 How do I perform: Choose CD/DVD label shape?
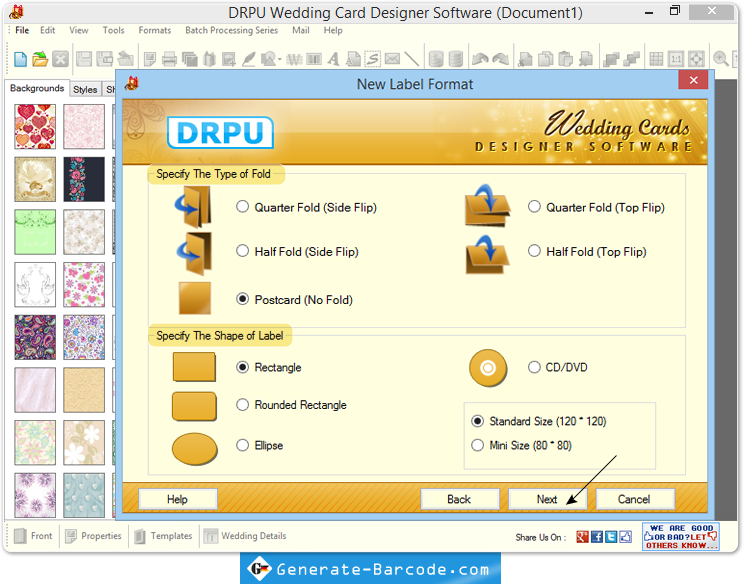[534, 367]
